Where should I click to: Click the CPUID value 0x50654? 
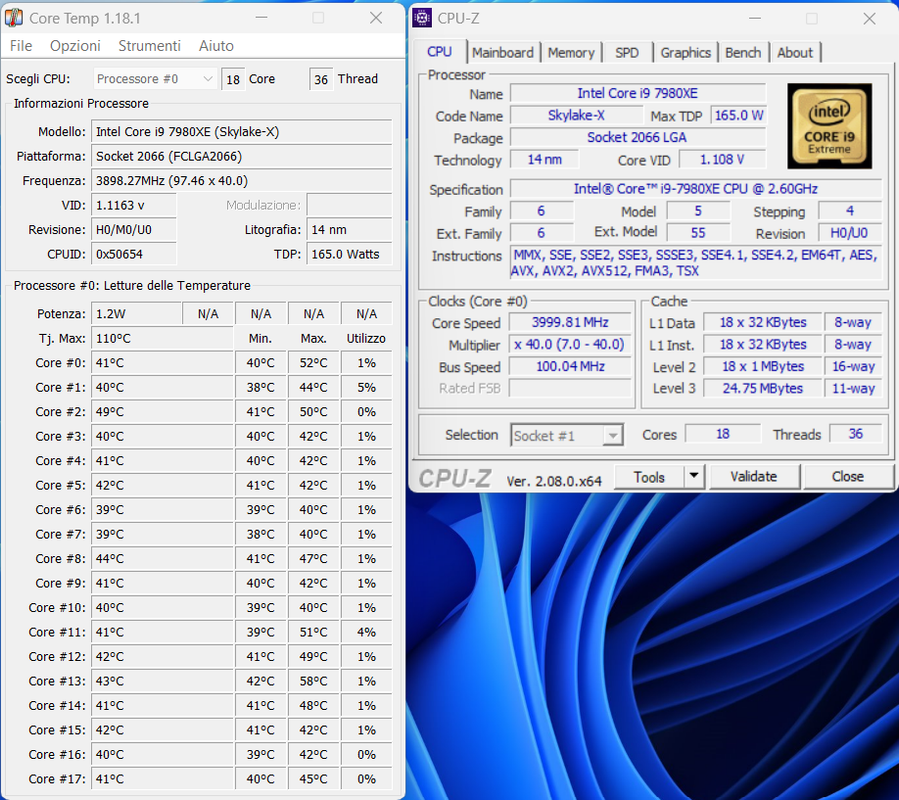(x=134, y=254)
